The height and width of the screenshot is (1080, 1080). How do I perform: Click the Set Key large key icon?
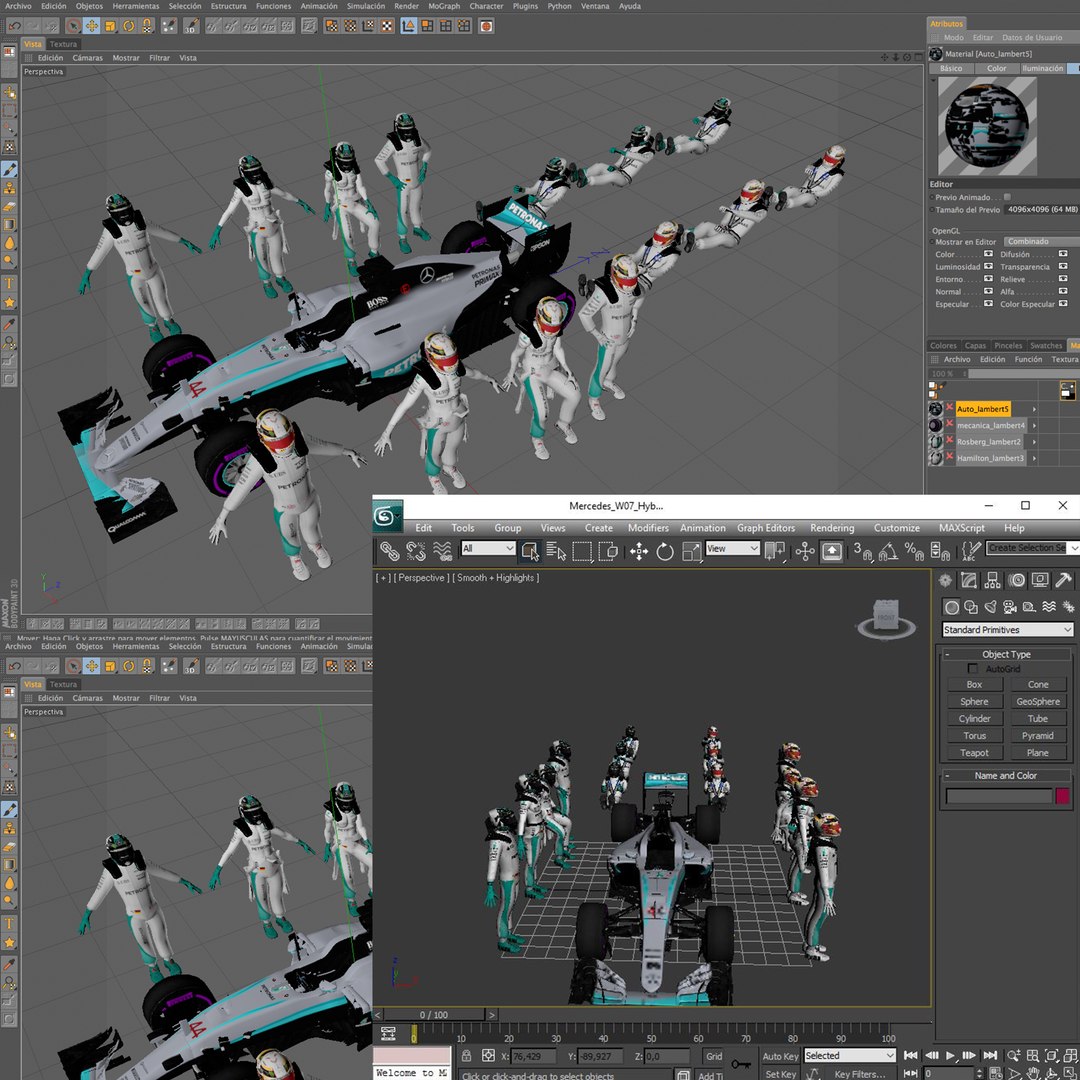(740, 1064)
